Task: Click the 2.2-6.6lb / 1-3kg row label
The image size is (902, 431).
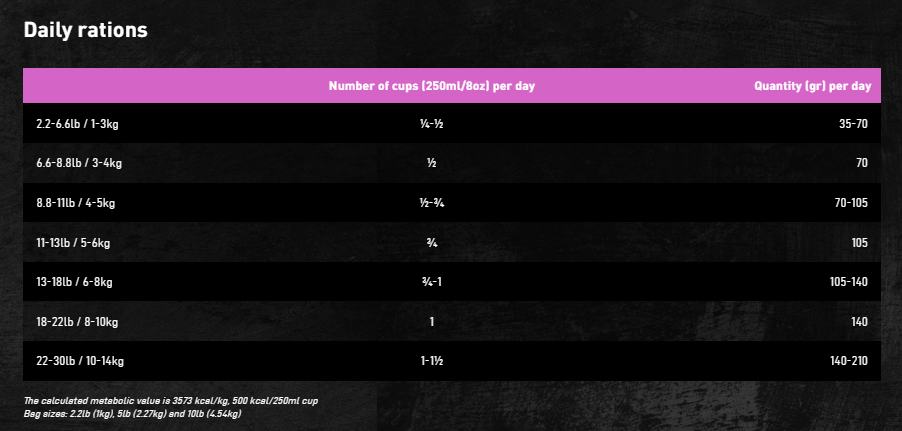Action: coord(77,124)
